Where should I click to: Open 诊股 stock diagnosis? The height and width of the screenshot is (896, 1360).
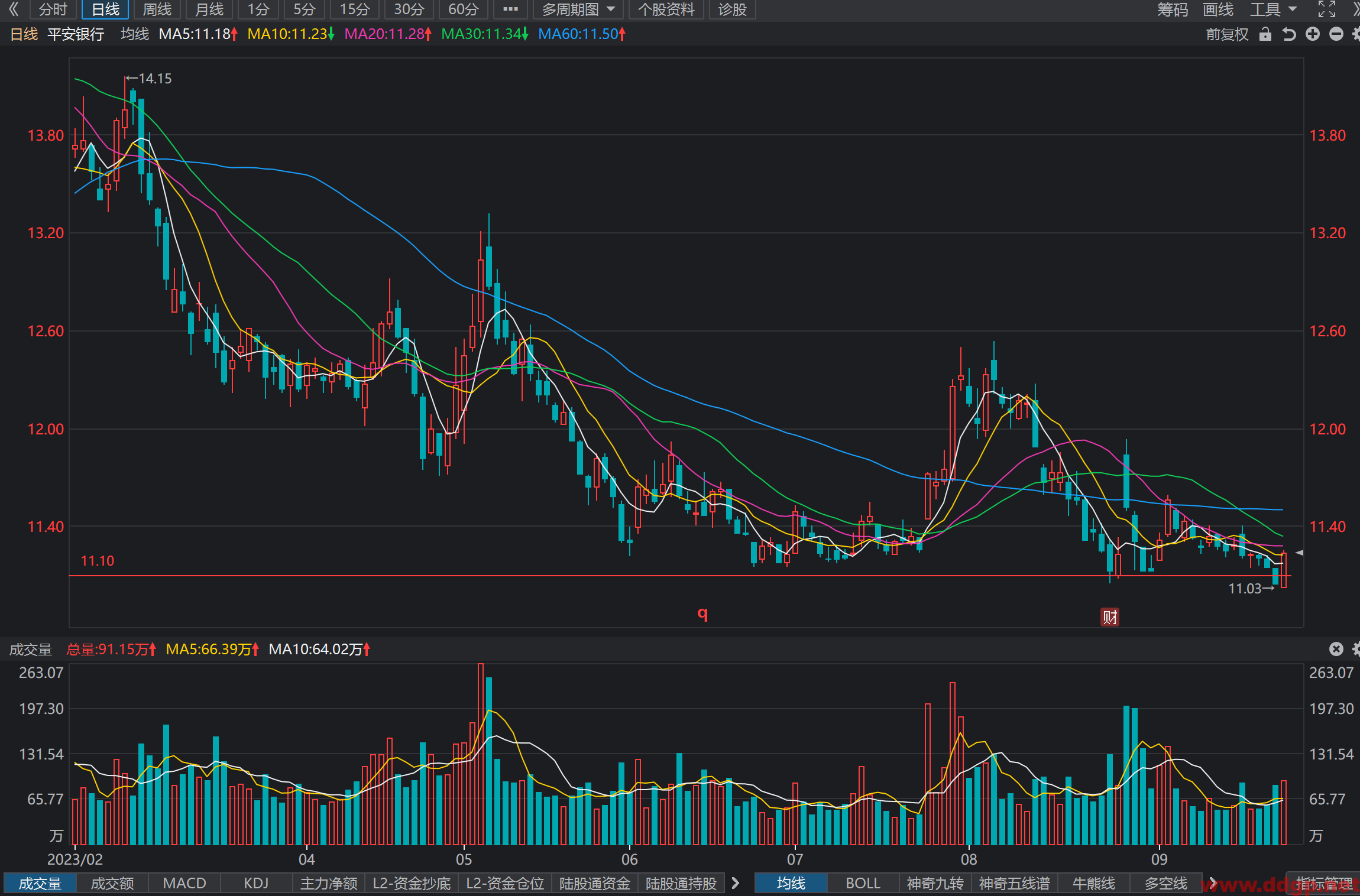(x=732, y=9)
